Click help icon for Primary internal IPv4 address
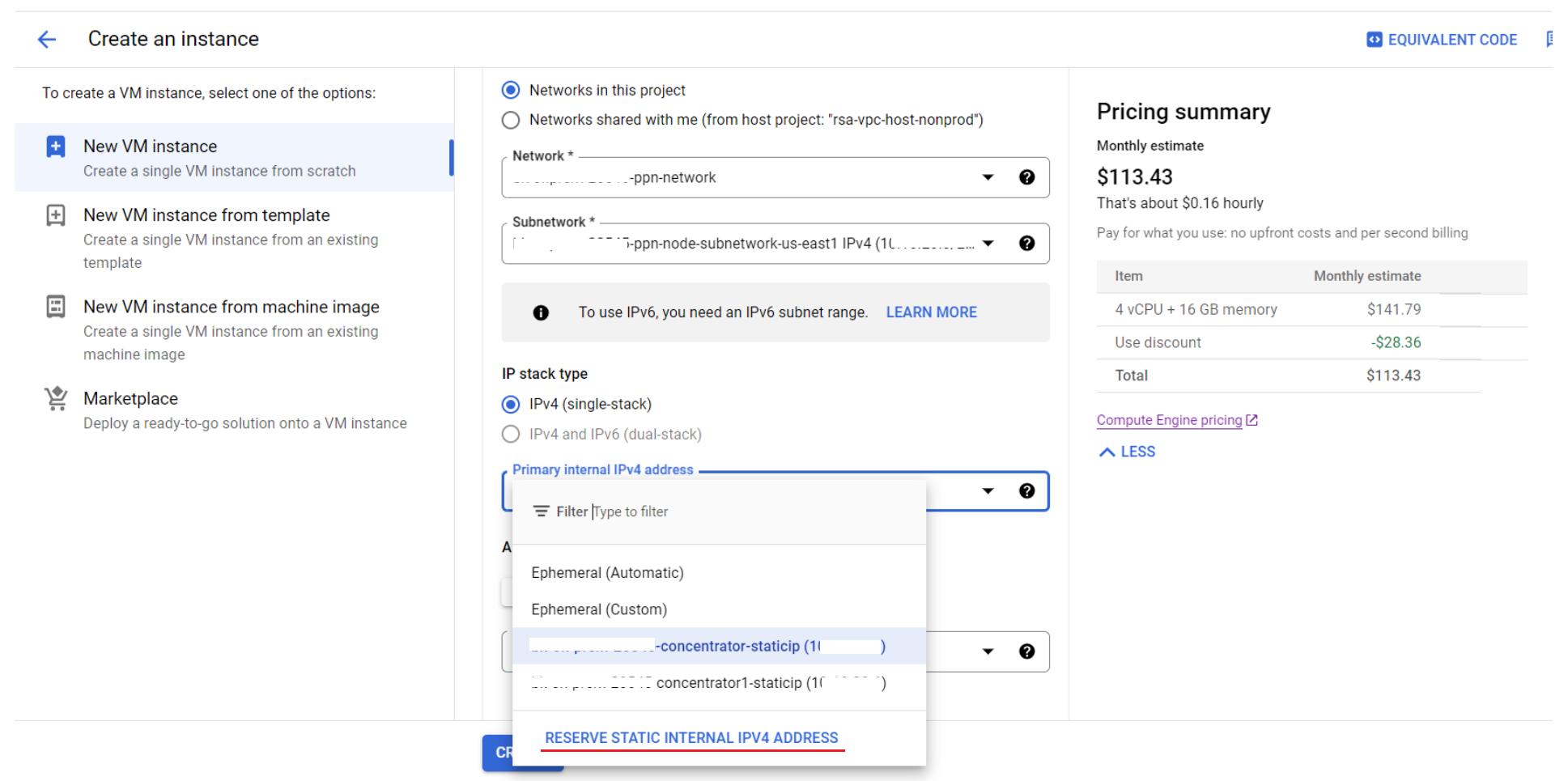The height and width of the screenshot is (781, 1568). point(1026,491)
